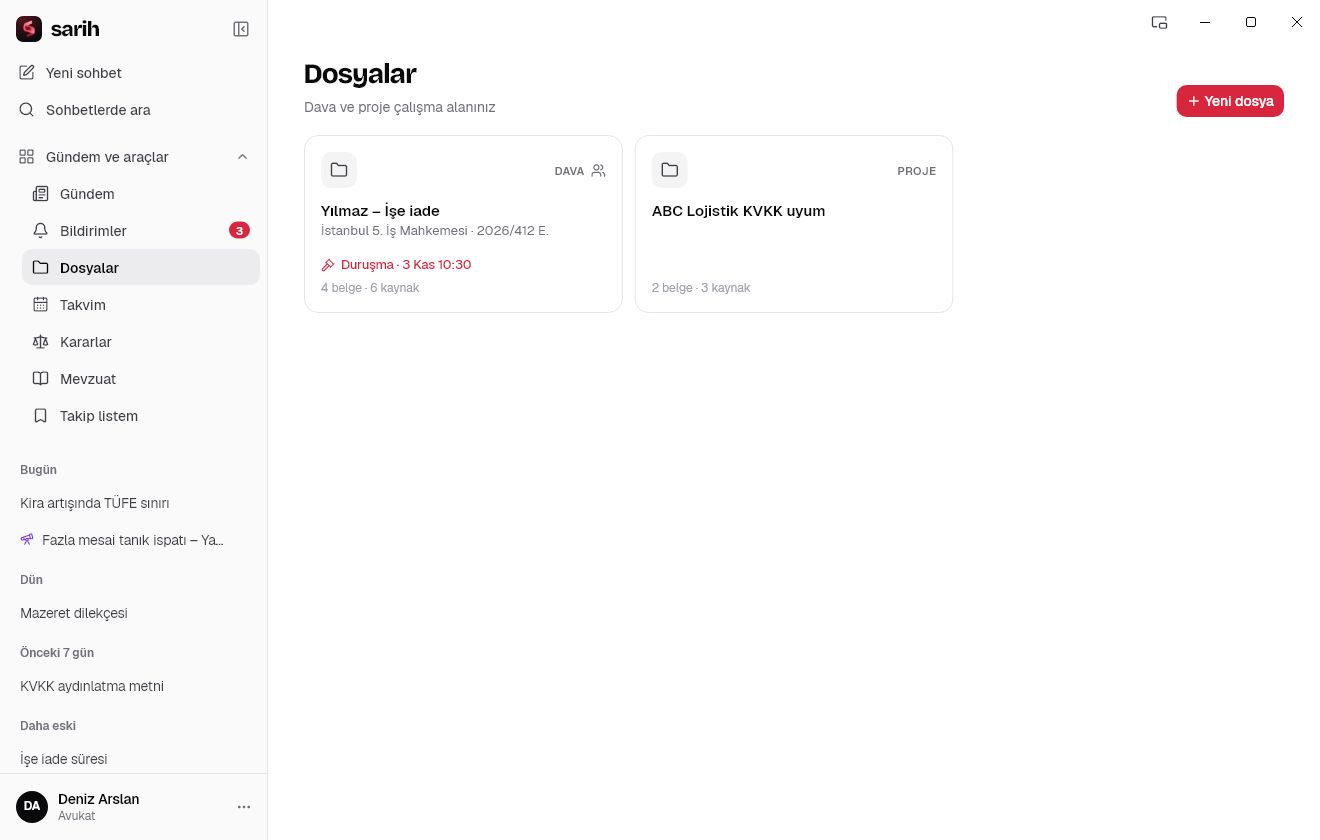Click the Sohbetlerde ara magnifier icon
The height and width of the screenshot is (840, 1320).
tap(27, 110)
